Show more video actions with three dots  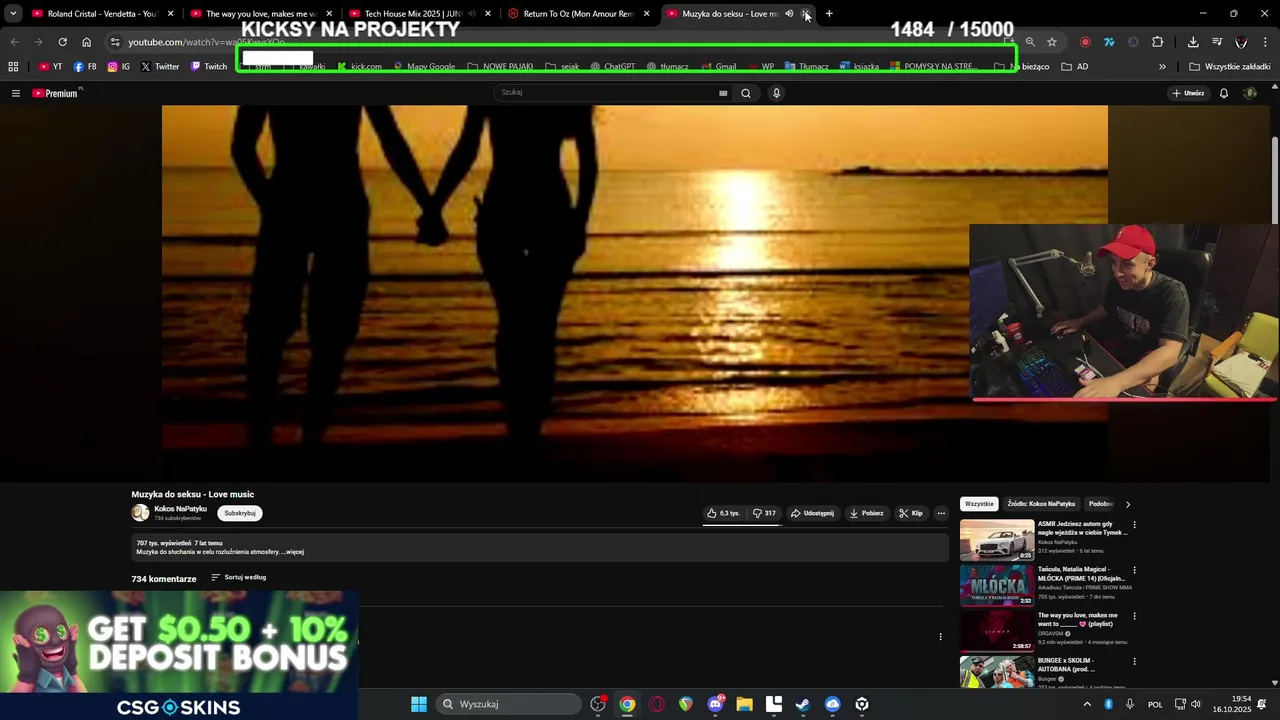(x=941, y=513)
